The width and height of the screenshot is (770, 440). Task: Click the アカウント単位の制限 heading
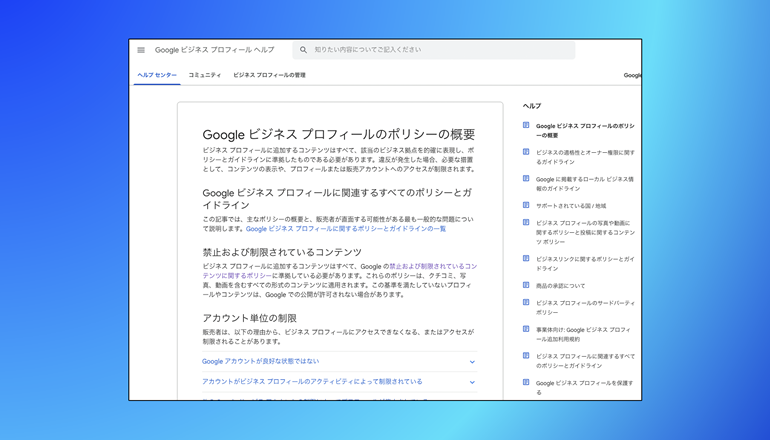pos(249,318)
